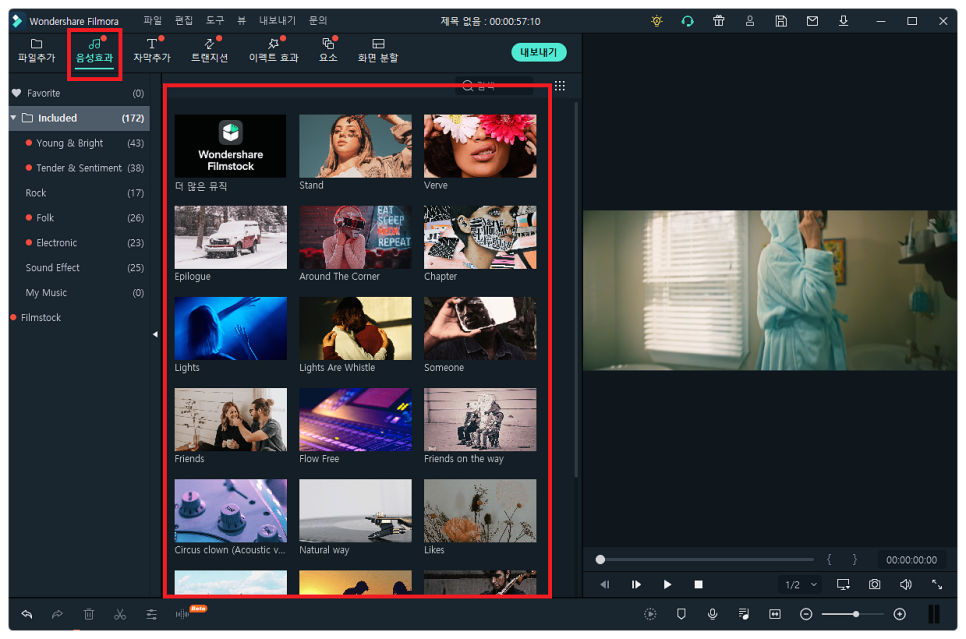
Task: Open the 내보내기 menu in menu bar
Action: coord(277,21)
